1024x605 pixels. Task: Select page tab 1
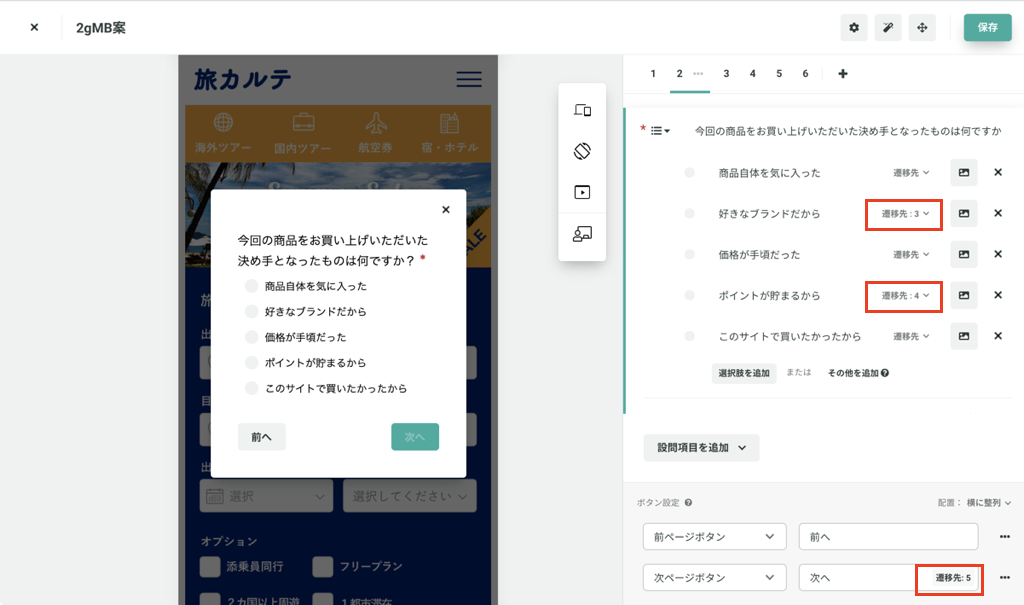pyautogui.click(x=652, y=74)
